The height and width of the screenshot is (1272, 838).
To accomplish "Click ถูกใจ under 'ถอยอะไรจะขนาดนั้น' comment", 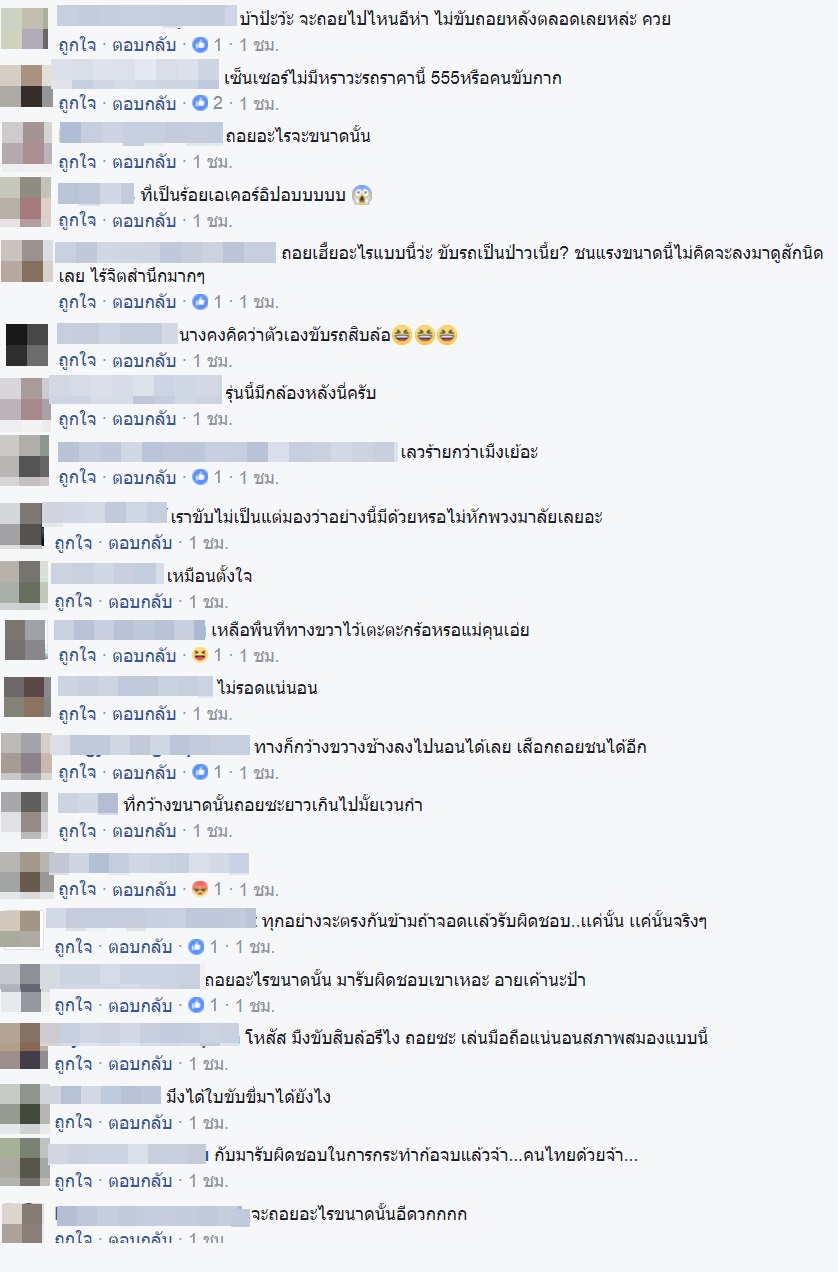I will point(77,162).
